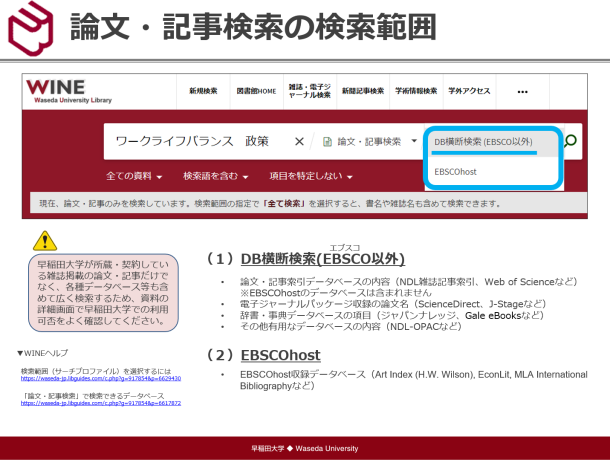The image size is (610, 460).
Task: Clear the search text with X icon
Action: click(299, 141)
